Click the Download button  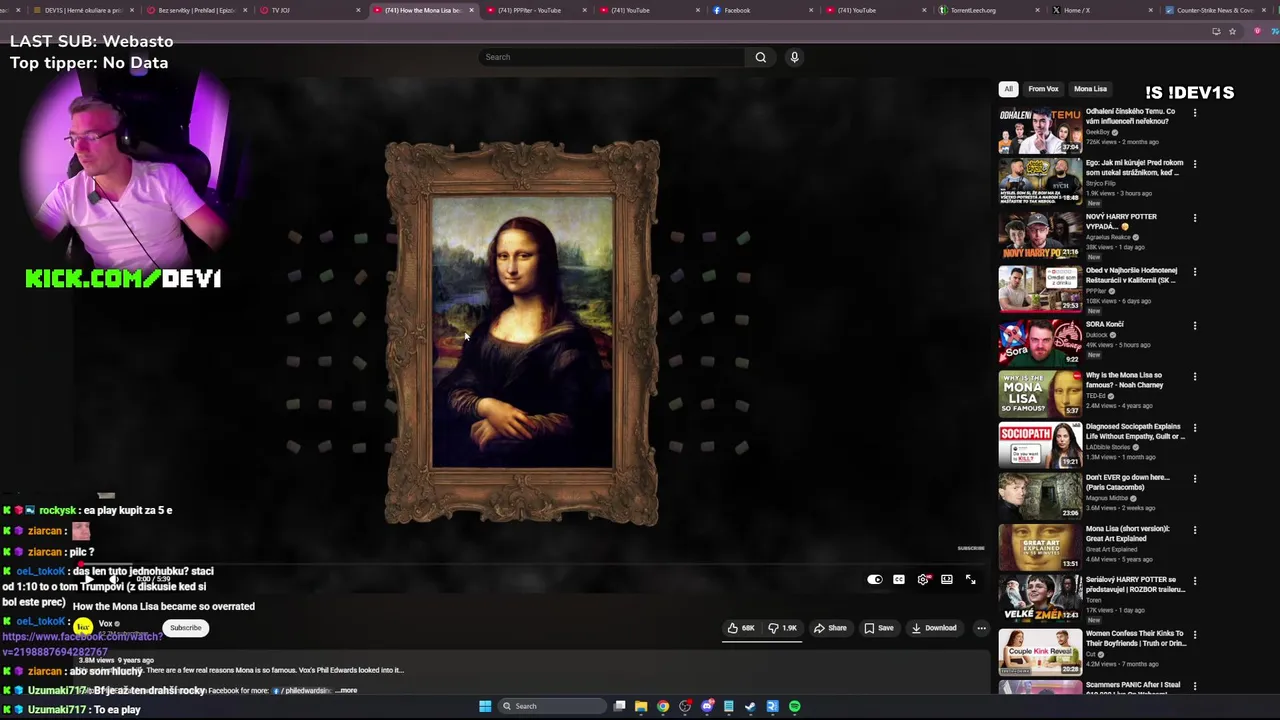coord(934,628)
